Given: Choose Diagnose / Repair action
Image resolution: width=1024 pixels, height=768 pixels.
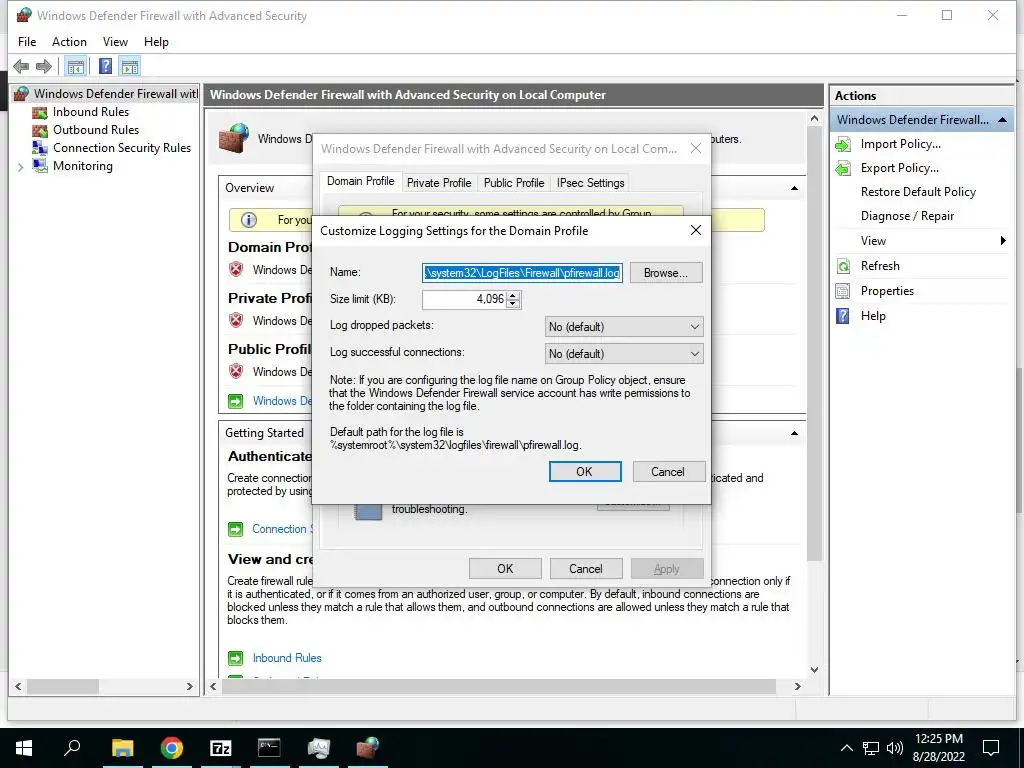Looking at the screenshot, I should (x=907, y=216).
